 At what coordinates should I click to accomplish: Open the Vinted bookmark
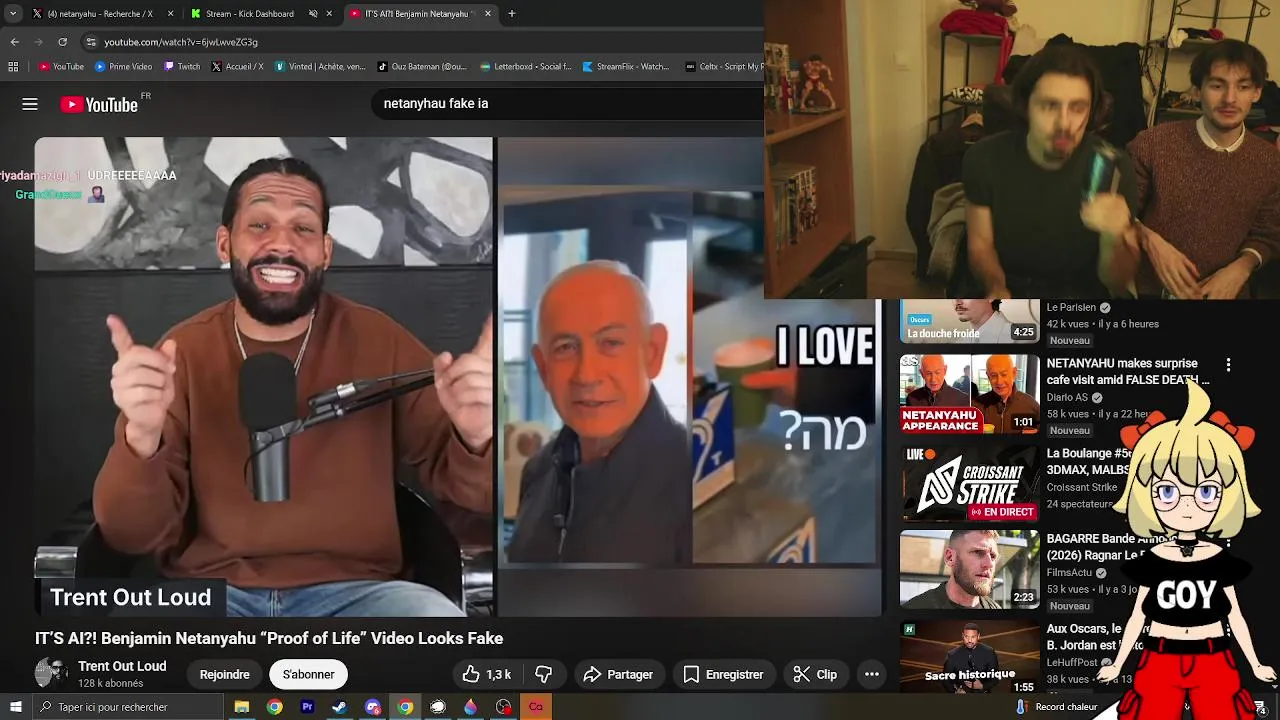pos(320,67)
